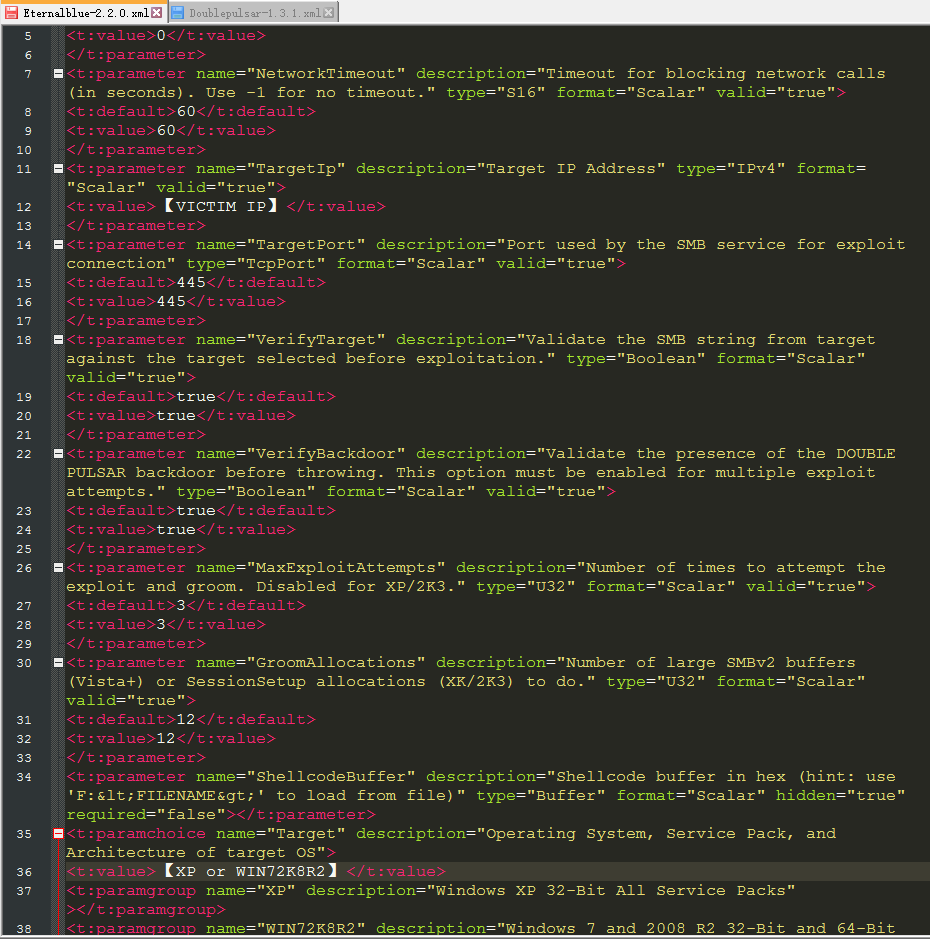Click the value true on line 20
Screen dimensions: 930x939
tap(176, 415)
